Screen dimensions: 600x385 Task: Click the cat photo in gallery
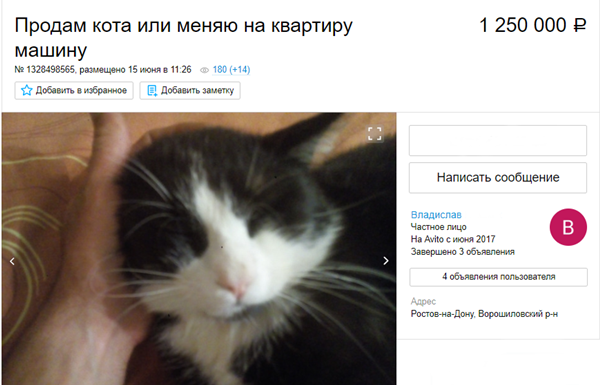[199, 249]
